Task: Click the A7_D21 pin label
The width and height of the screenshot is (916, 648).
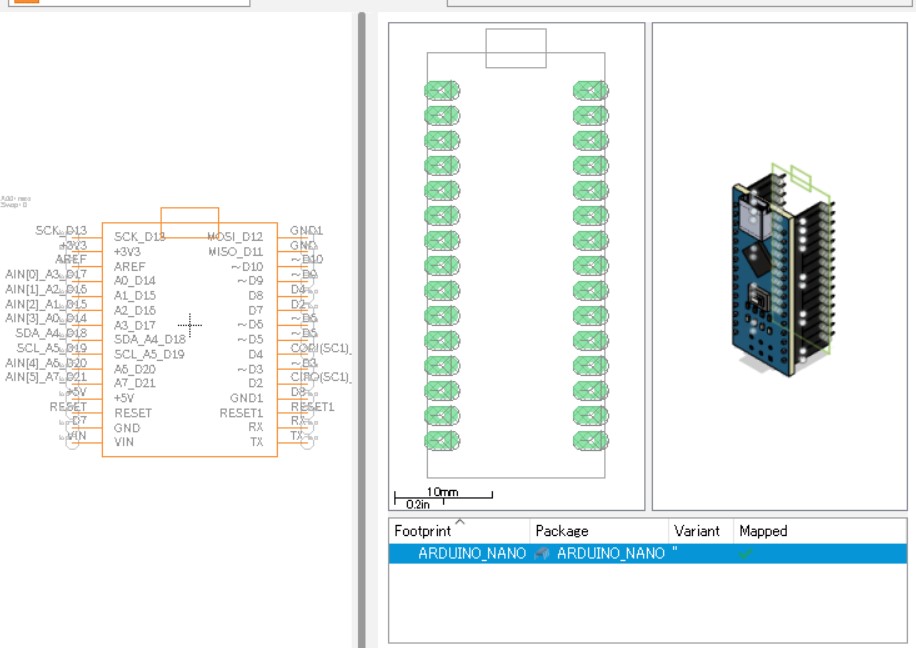Action: [x=134, y=383]
